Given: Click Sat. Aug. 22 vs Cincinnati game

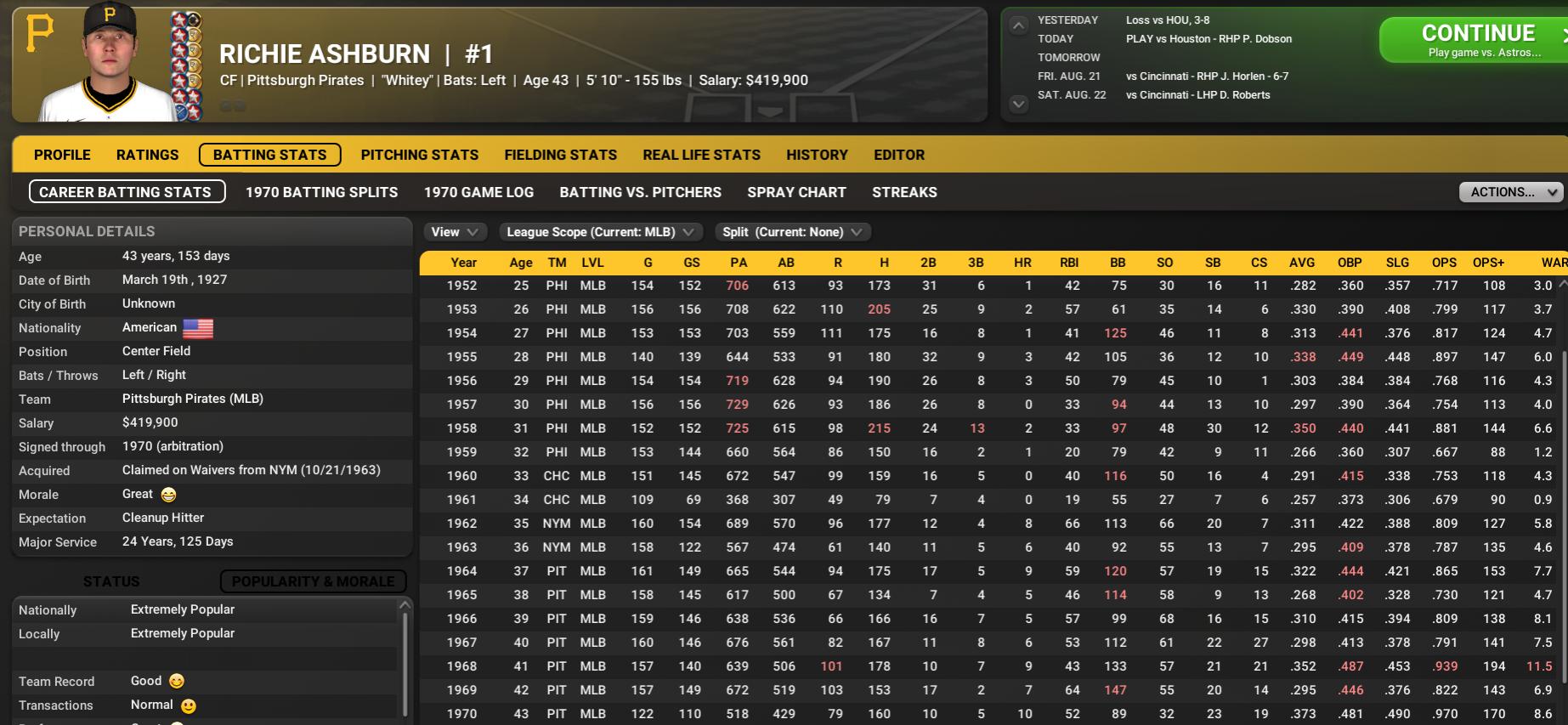Looking at the screenshot, I should (x=1197, y=95).
